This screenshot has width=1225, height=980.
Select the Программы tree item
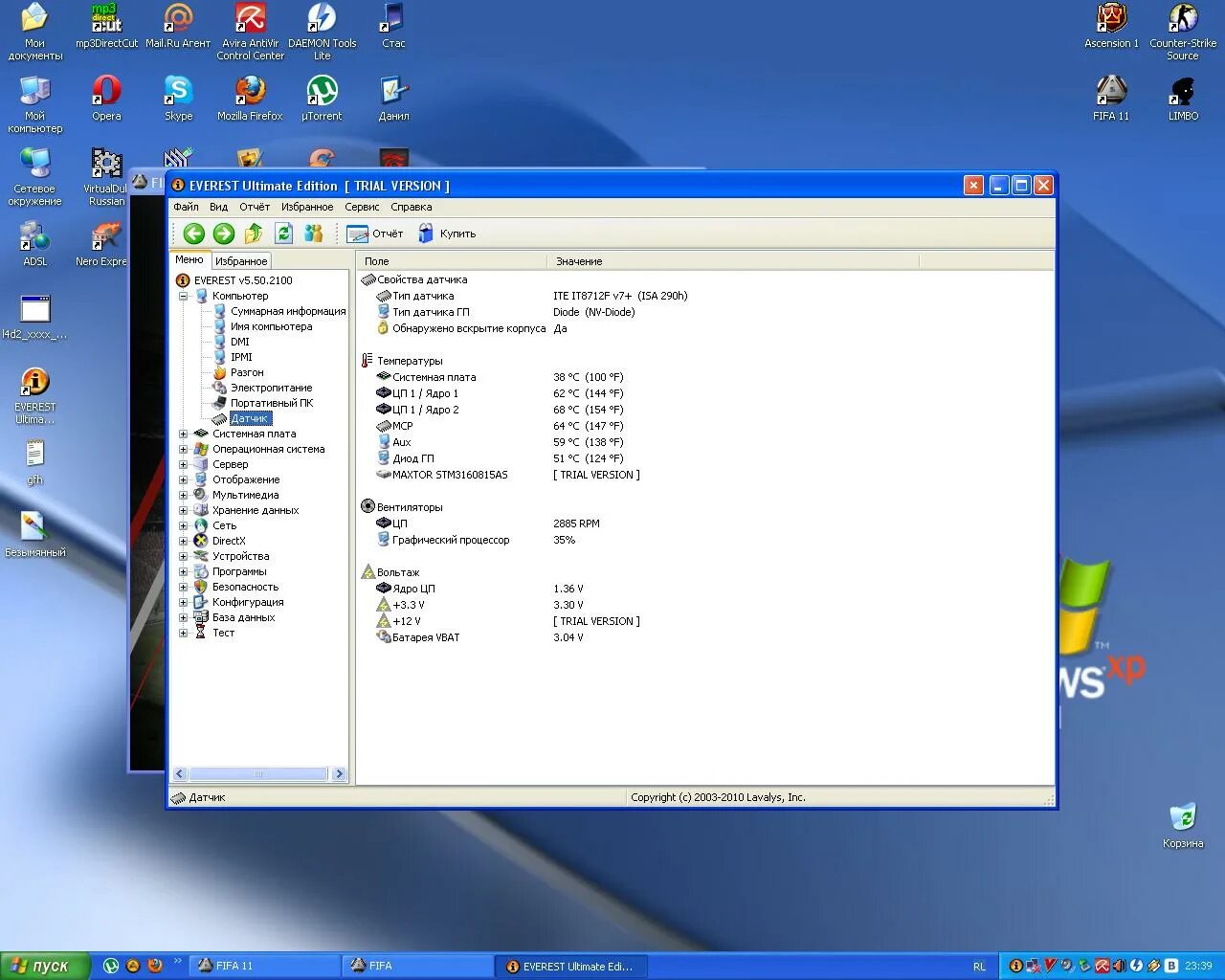(x=239, y=571)
